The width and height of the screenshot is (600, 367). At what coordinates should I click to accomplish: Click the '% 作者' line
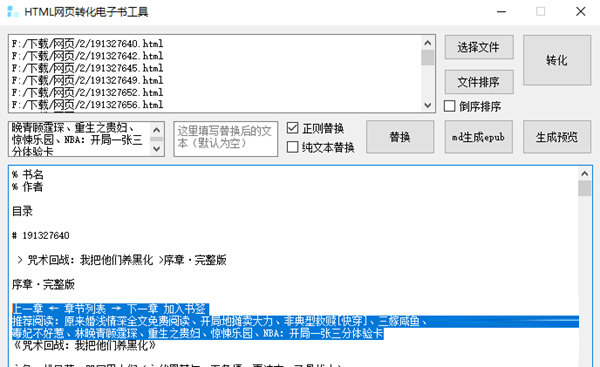click(28, 187)
